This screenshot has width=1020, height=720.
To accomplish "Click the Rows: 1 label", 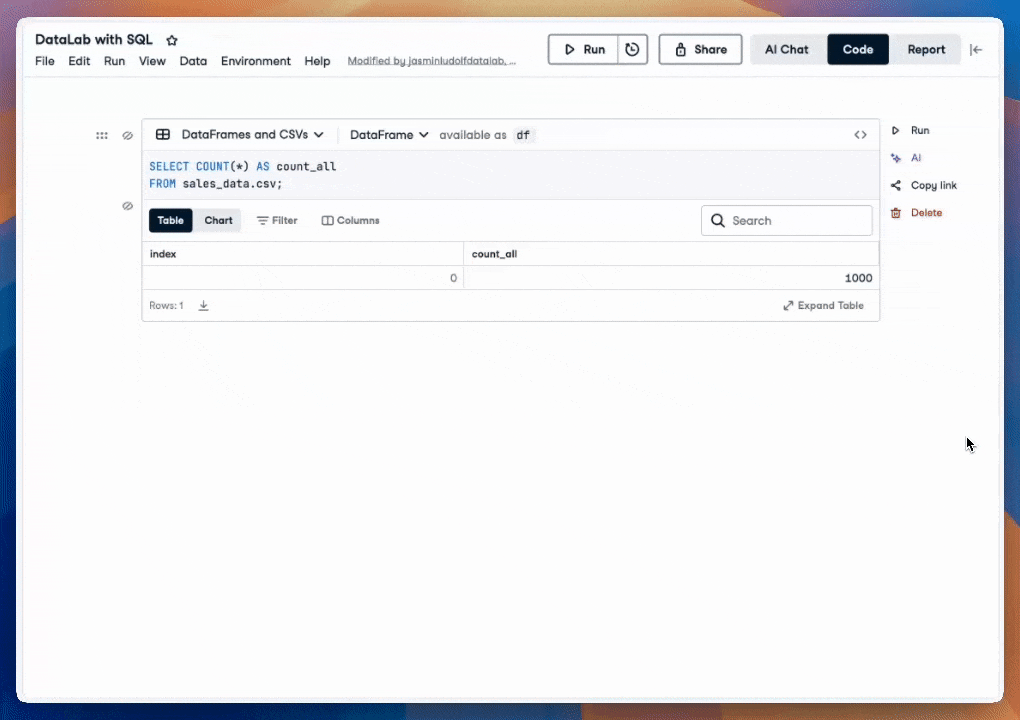I will [167, 305].
